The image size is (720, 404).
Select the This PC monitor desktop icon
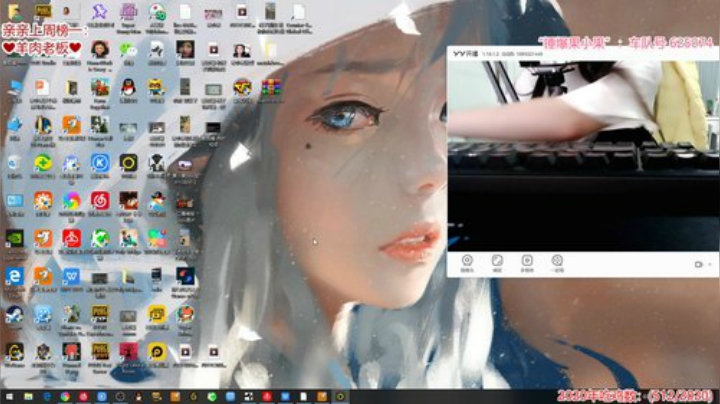click(x=15, y=87)
